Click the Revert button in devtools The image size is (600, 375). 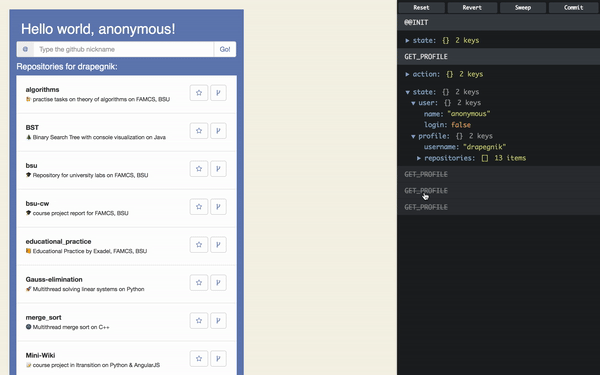pos(472,7)
